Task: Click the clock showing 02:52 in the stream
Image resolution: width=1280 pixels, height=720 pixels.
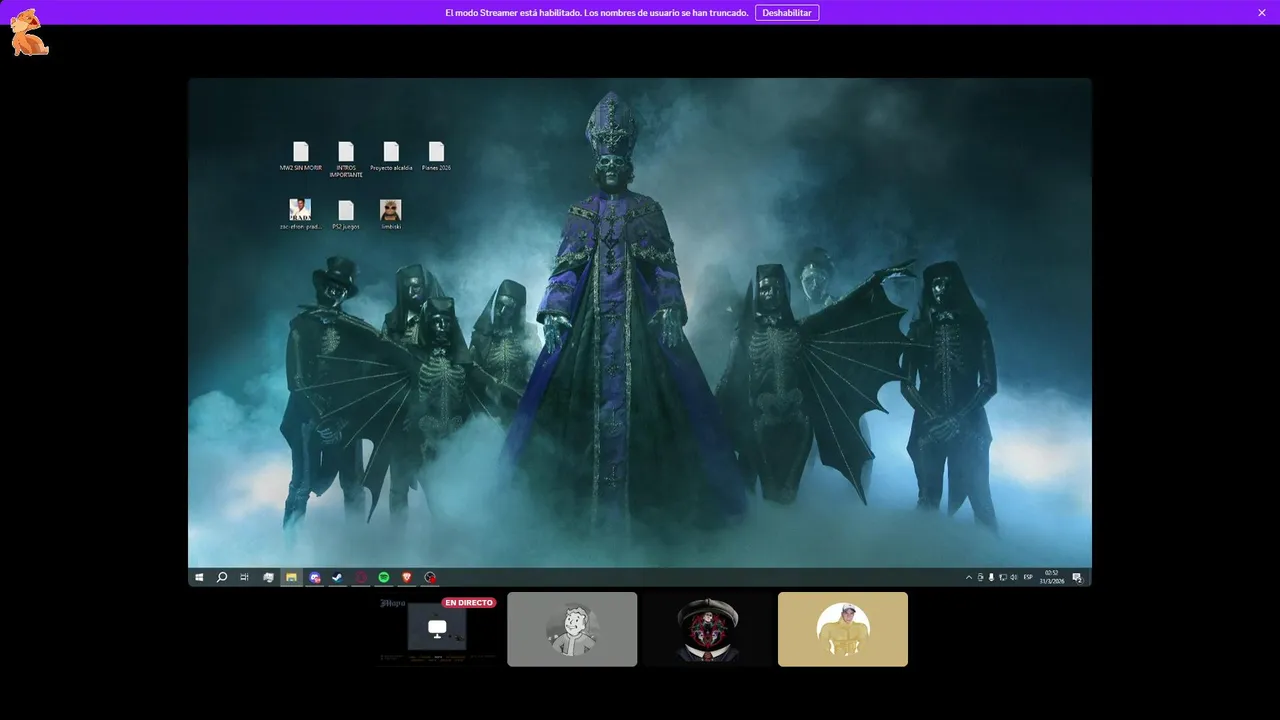Action: pyautogui.click(x=1052, y=577)
